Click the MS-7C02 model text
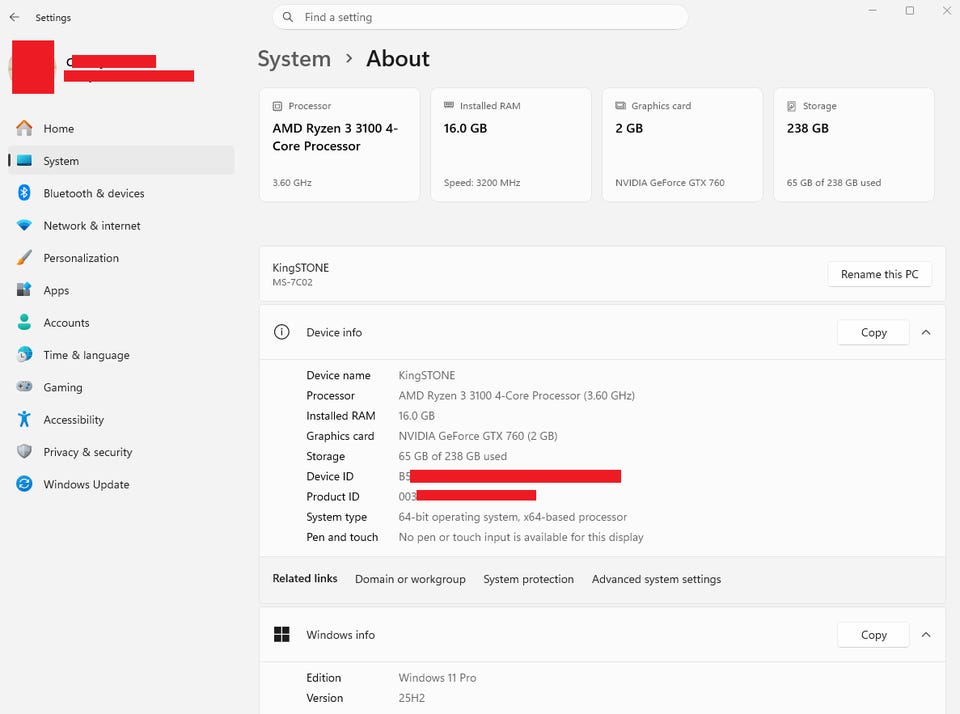Image resolution: width=960 pixels, height=714 pixels. pyautogui.click(x=293, y=282)
